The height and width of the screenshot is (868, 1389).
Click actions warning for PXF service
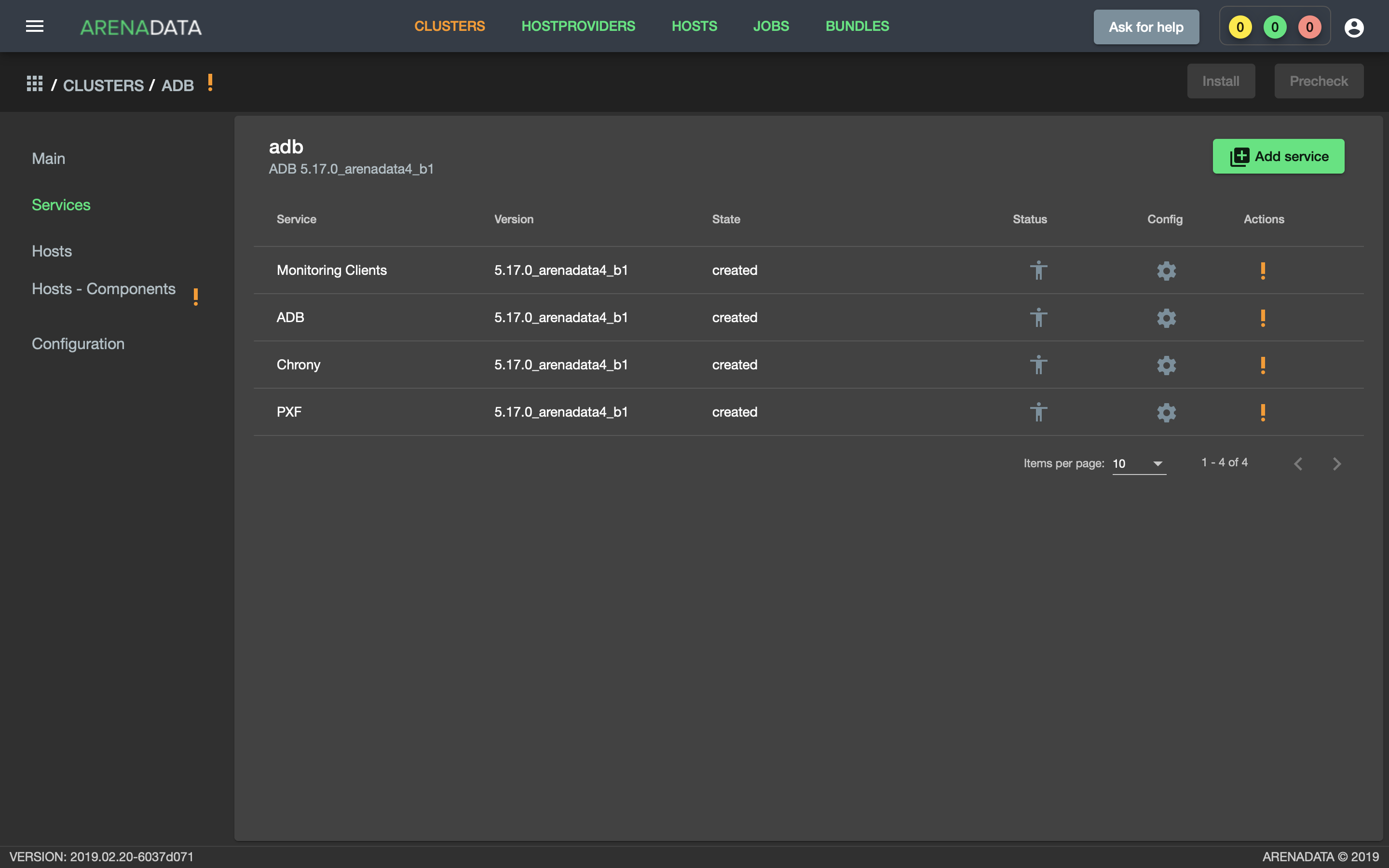point(1263,412)
